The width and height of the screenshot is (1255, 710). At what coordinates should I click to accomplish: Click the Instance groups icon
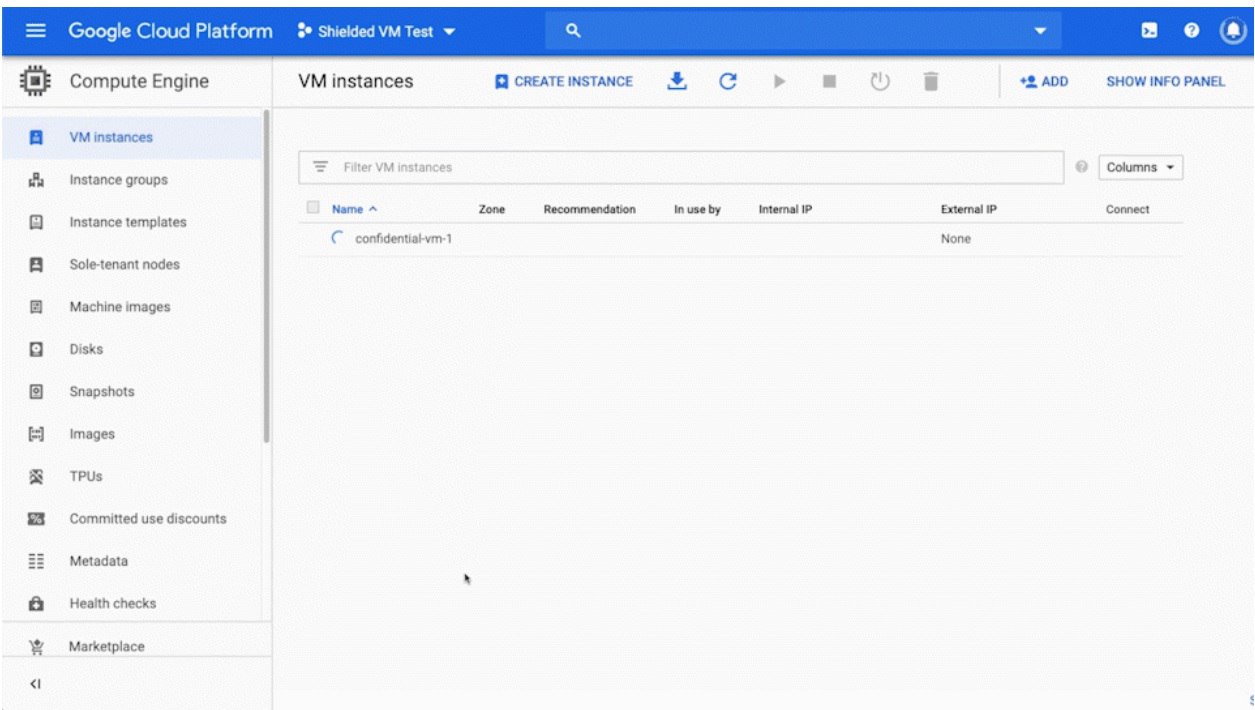35,180
